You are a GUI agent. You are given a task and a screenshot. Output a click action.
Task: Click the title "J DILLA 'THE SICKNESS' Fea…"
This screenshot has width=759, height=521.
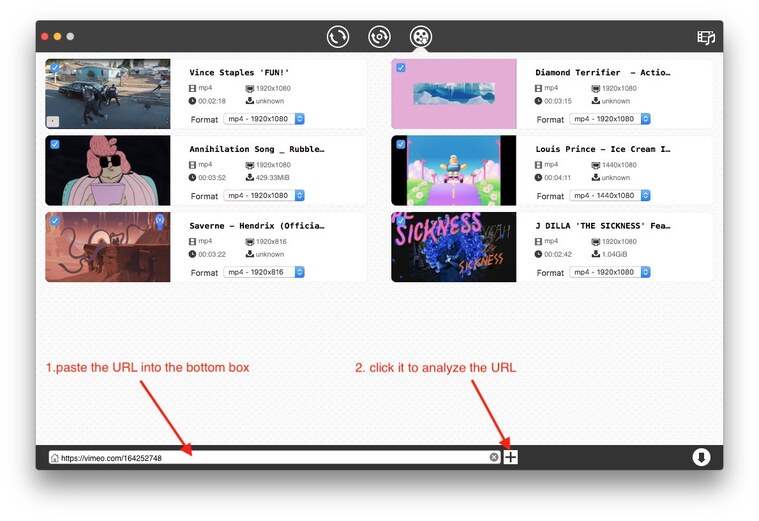603,226
